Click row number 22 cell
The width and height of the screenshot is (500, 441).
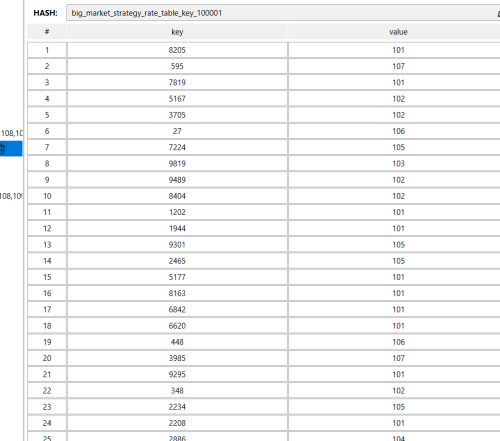[x=47, y=391]
